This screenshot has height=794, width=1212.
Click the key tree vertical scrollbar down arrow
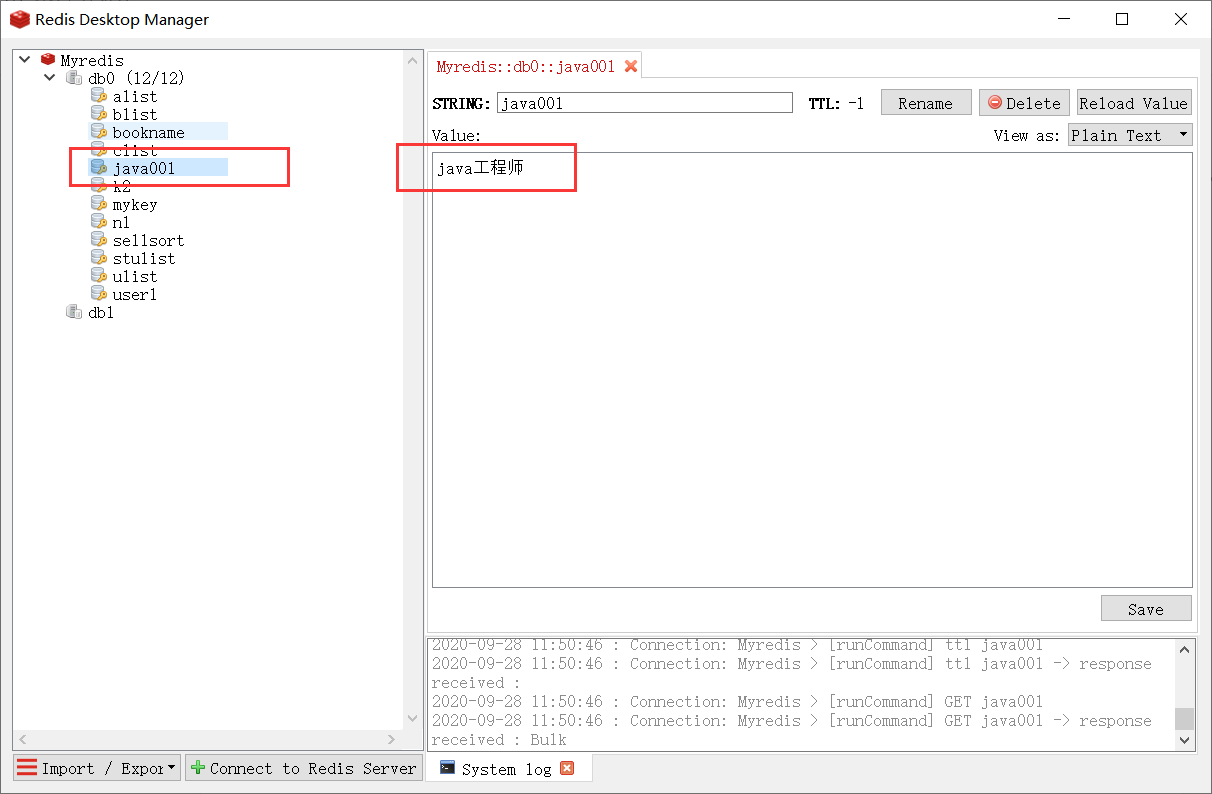(413, 718)
